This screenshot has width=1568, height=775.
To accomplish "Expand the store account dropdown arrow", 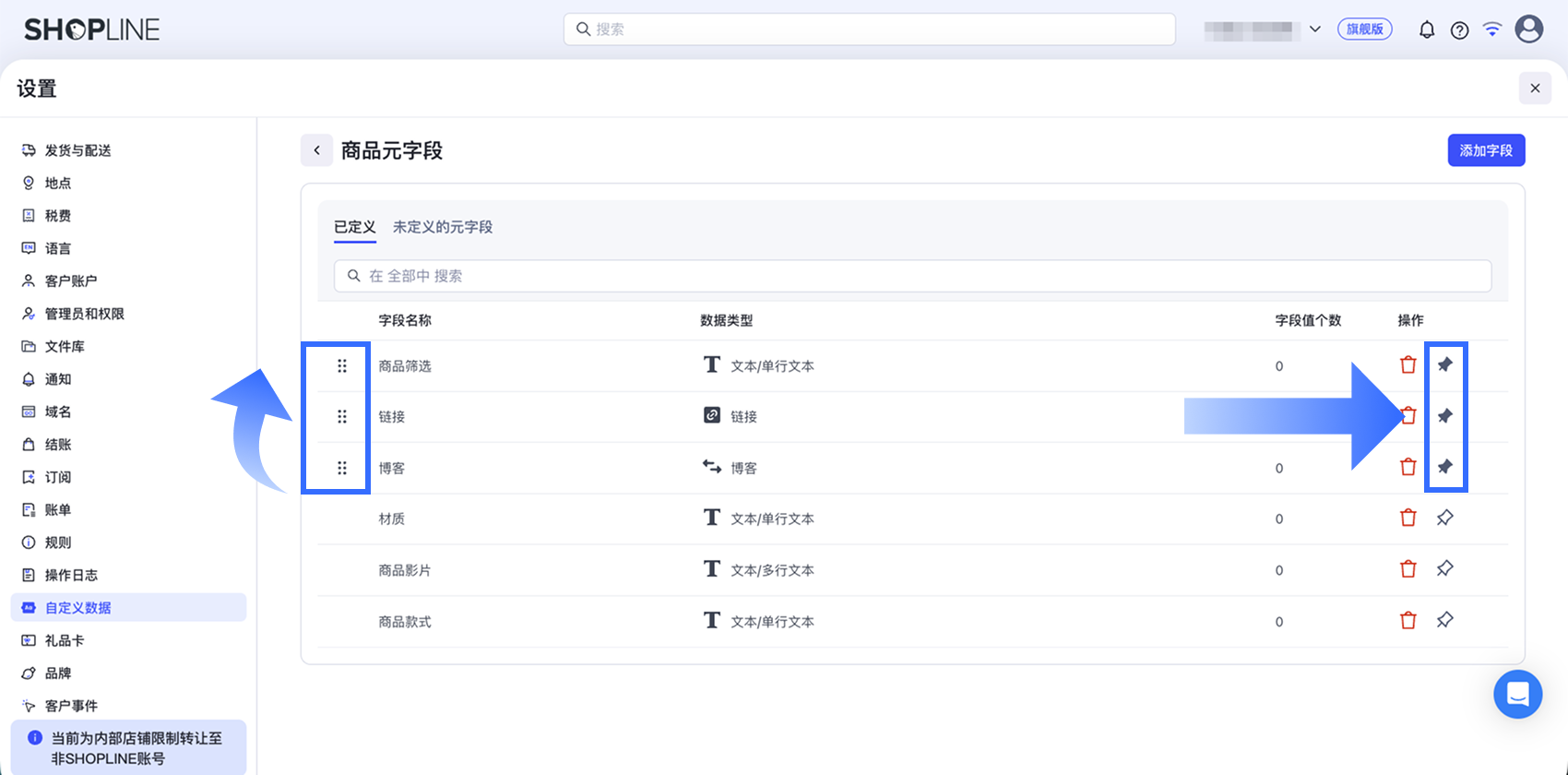I will [x=1315, y=30].
